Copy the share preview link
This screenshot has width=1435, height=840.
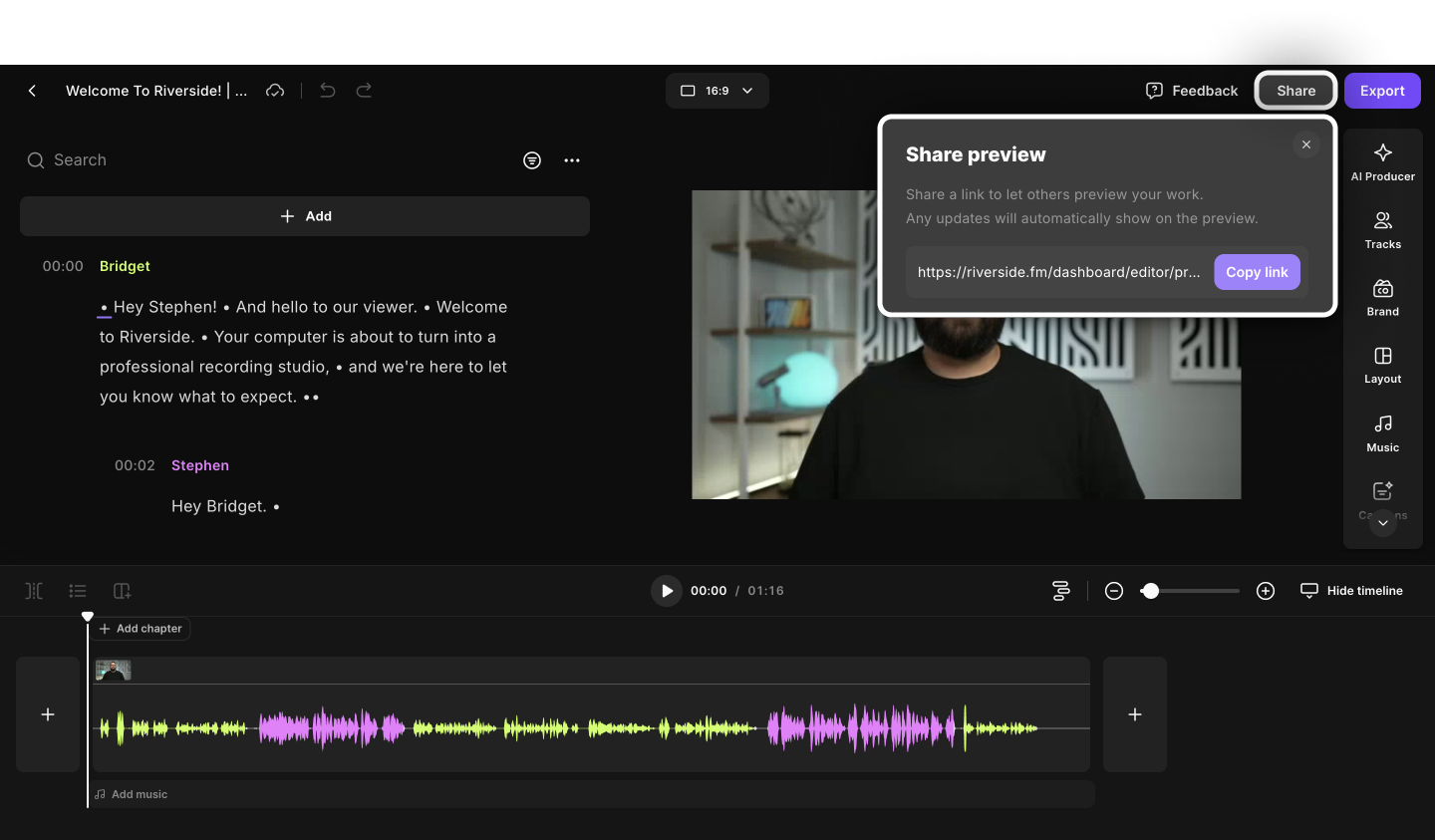click(x=1257, y=272)
